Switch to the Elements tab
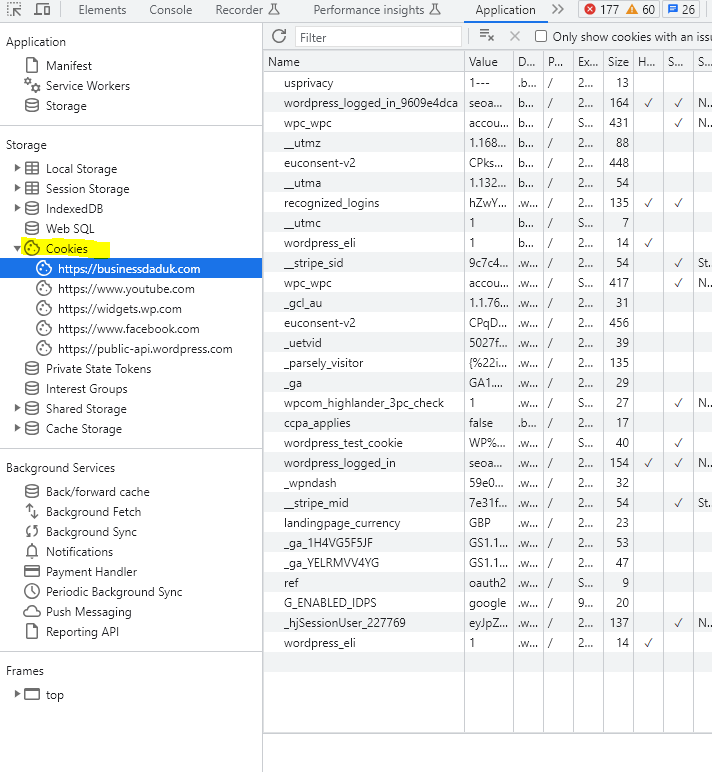The width and height of the screenshot is (712, 772). (x=102, y=10)
